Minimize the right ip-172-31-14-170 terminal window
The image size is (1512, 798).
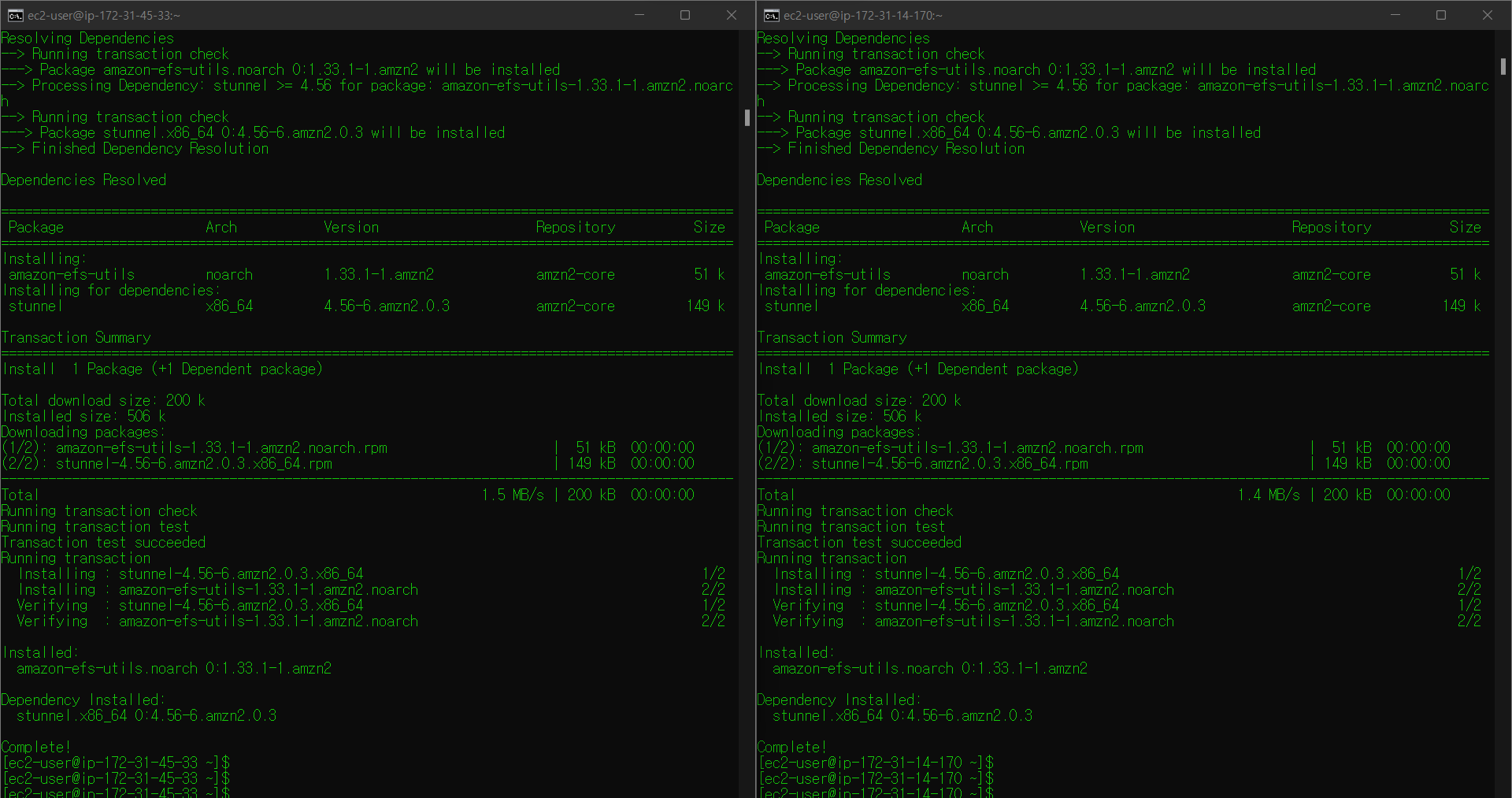click(x=1395, y=15)
